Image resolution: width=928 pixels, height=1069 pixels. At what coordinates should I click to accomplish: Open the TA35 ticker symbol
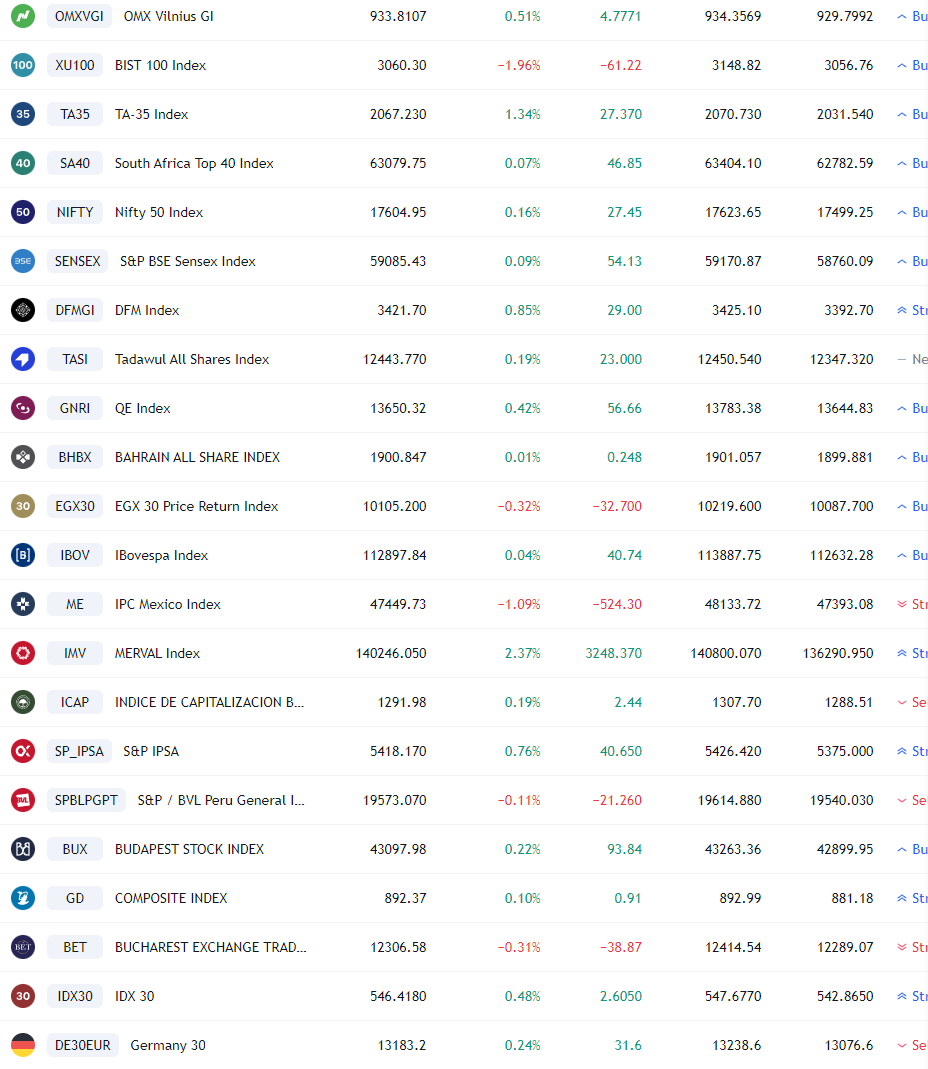click(x=75, y=115)
